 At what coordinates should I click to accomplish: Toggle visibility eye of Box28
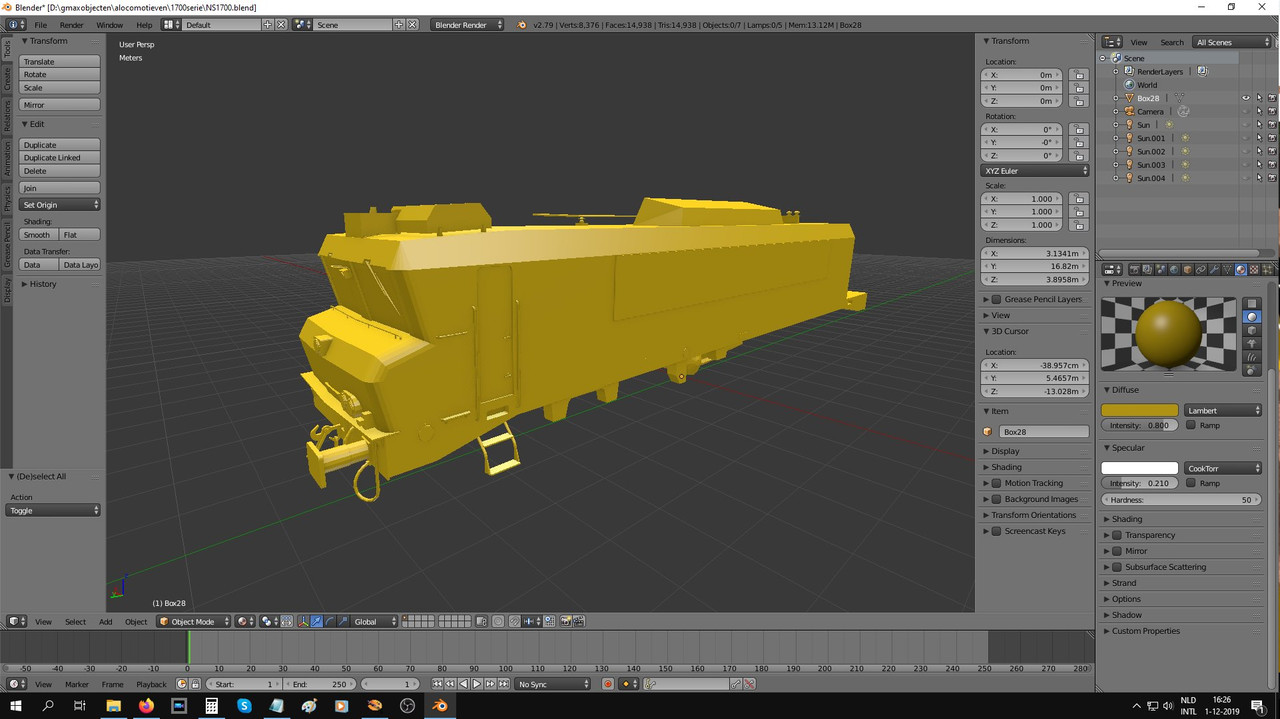click(x=1246, y=98)
